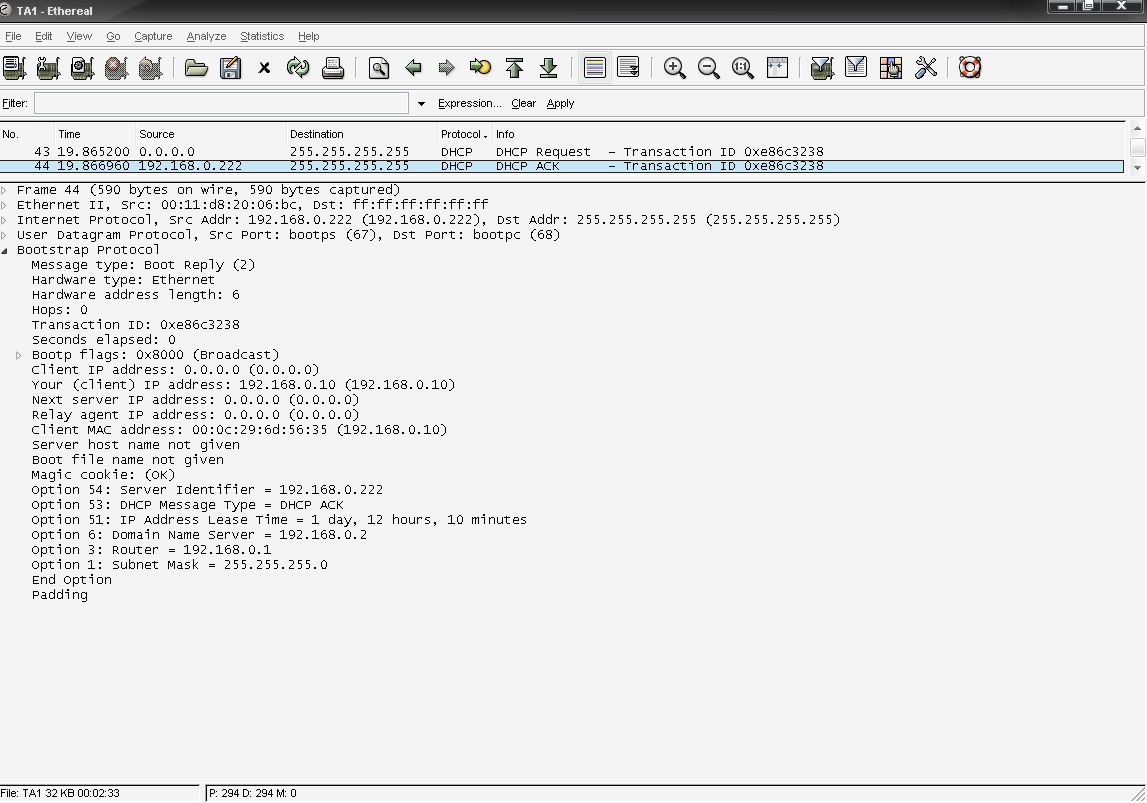Expand the Bootp flags entry
This screenshot has height=803, width=1147.
(18, 354)
